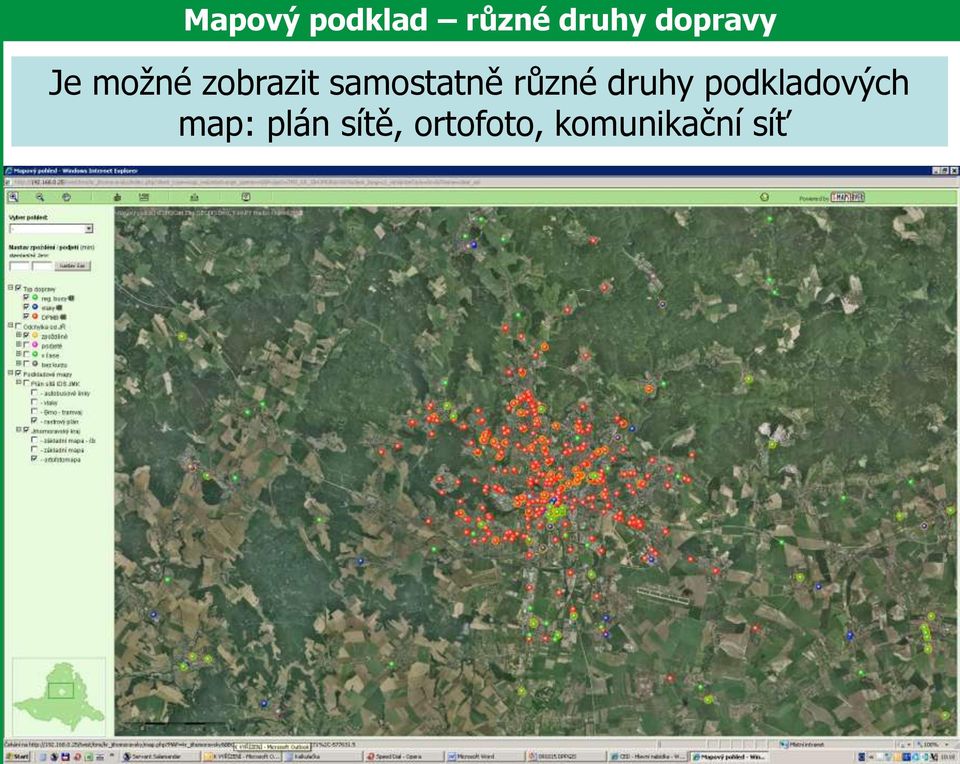Click the gray bez kurzu legend circle

35,364
